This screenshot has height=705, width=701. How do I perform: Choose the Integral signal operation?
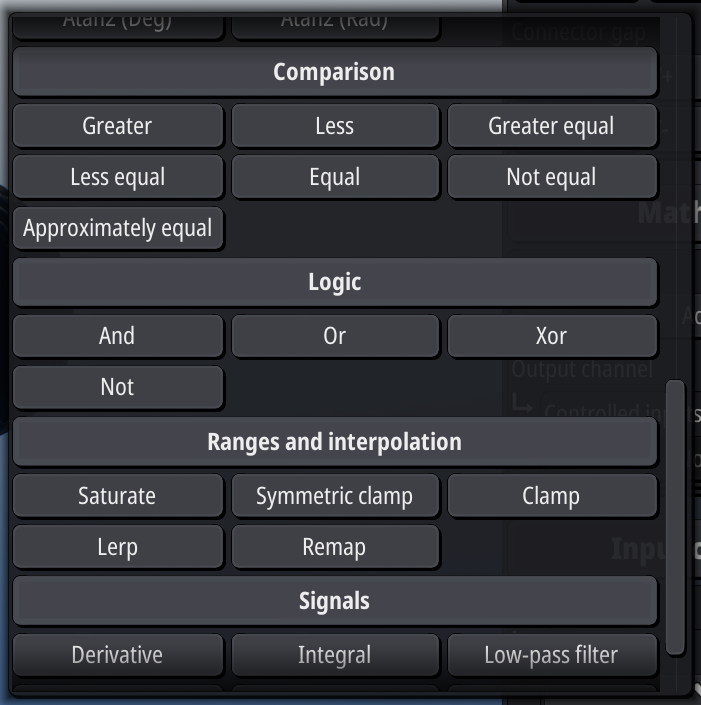(335, 655)
